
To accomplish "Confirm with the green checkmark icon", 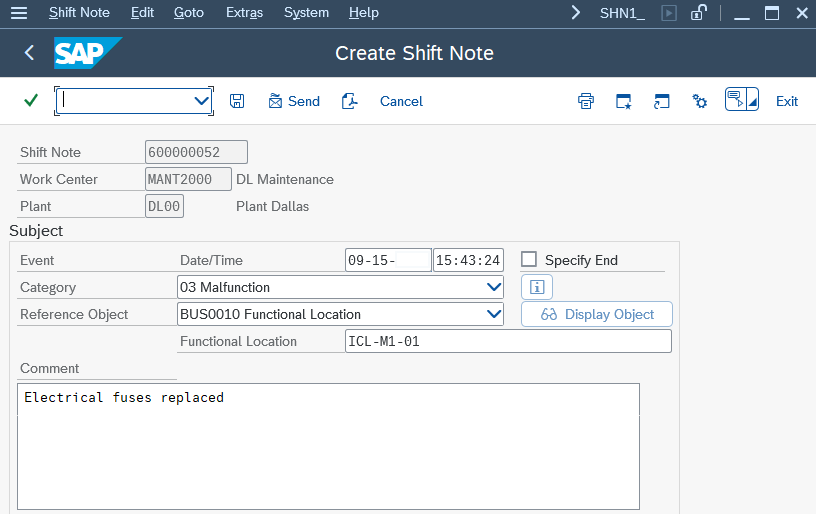I will (31, 100).
